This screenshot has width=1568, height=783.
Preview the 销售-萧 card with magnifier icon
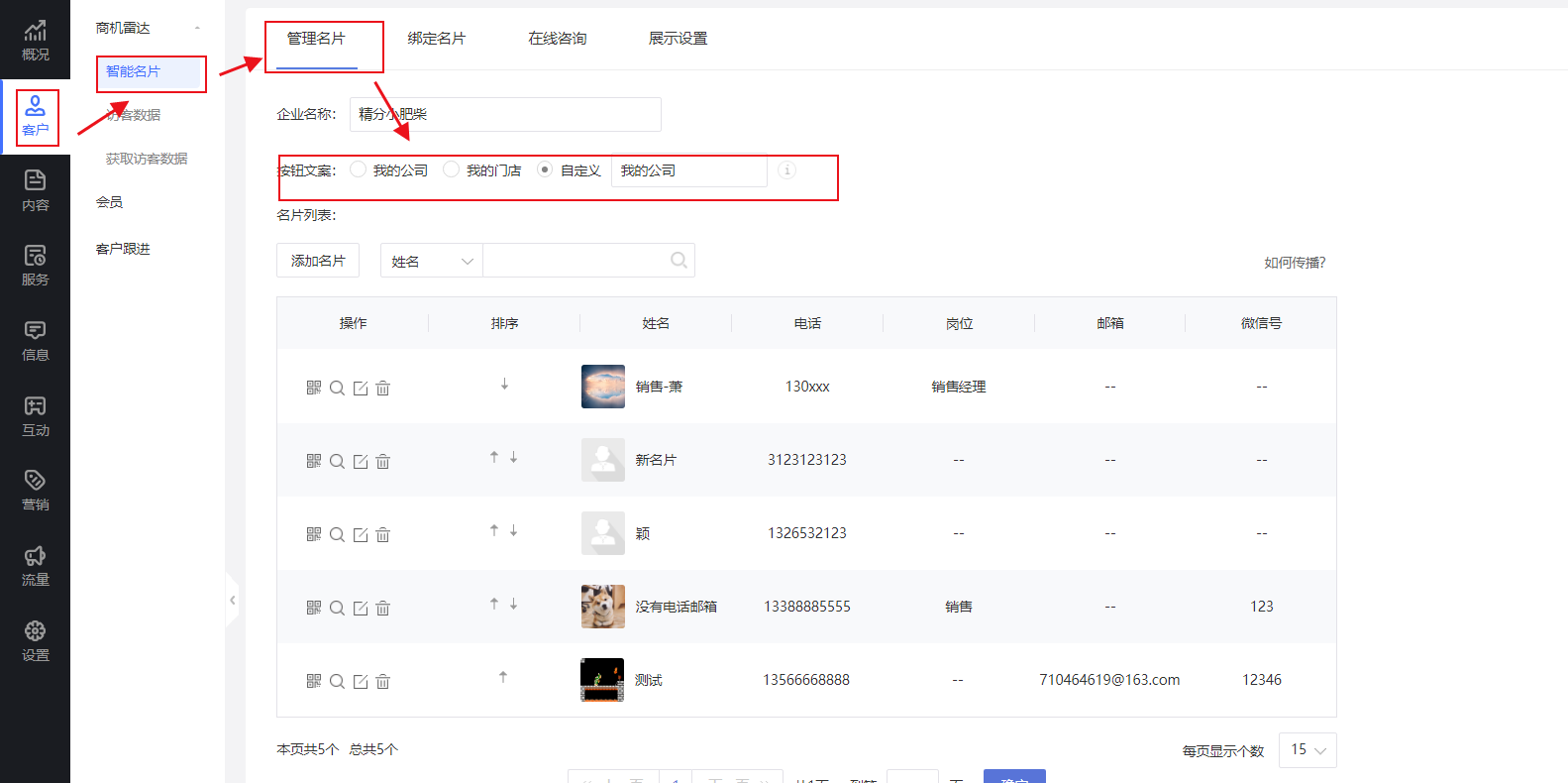(337, 388)
